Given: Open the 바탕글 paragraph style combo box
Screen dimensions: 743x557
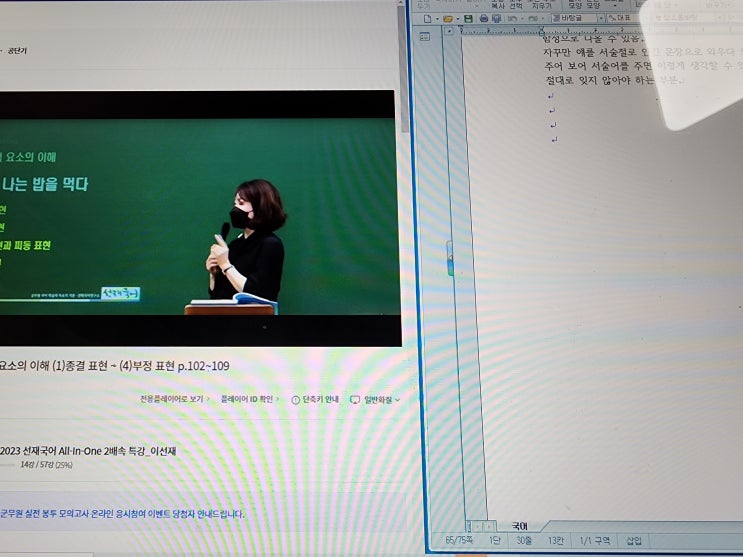Looking at the screenshot, I should [x=578, y=18].
